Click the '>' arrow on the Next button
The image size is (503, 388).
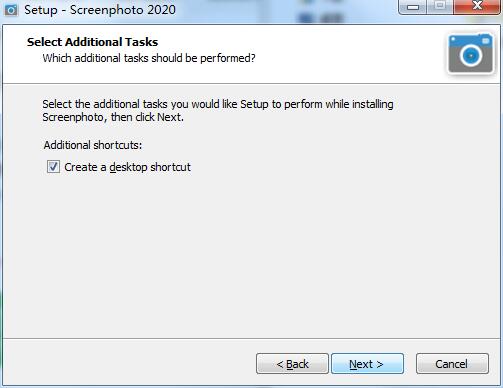[380, 364]
